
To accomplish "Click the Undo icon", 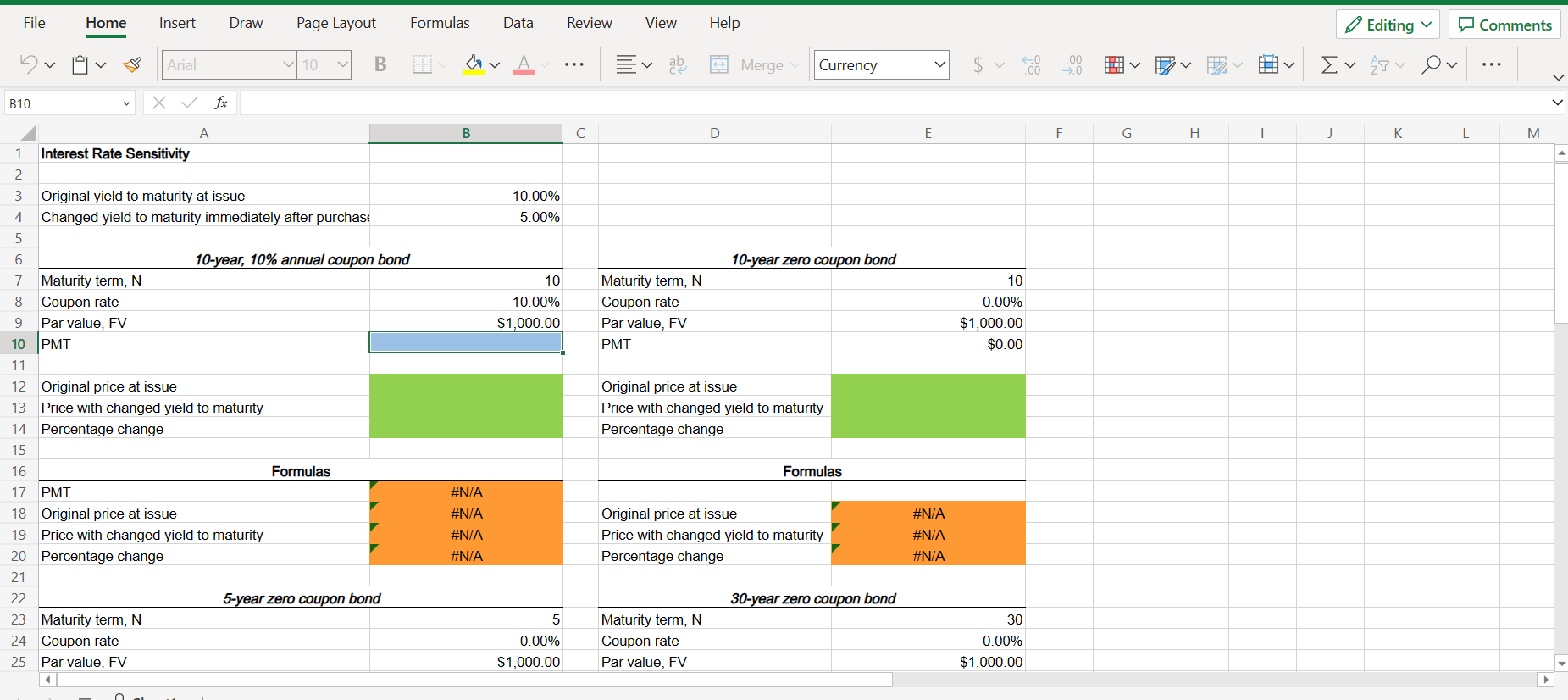I will point(29,64).
